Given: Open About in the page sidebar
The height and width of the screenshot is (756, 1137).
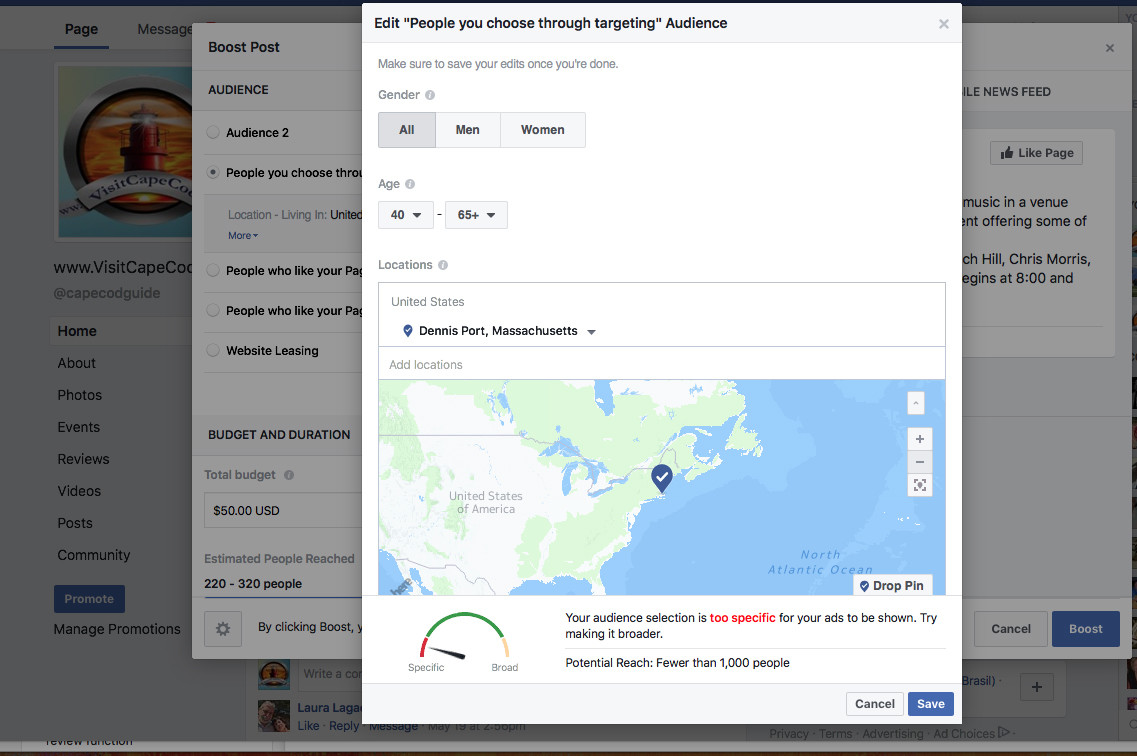Looking at the screenshot, I should click(77, 363).
